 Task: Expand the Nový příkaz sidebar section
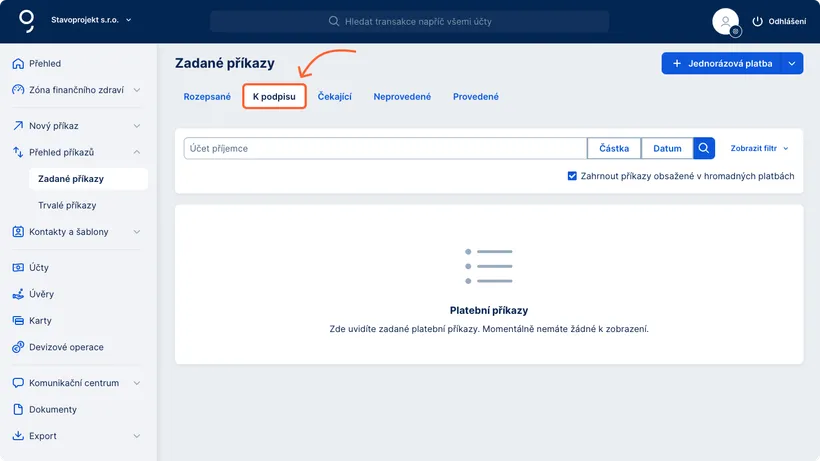pos(136,126)
